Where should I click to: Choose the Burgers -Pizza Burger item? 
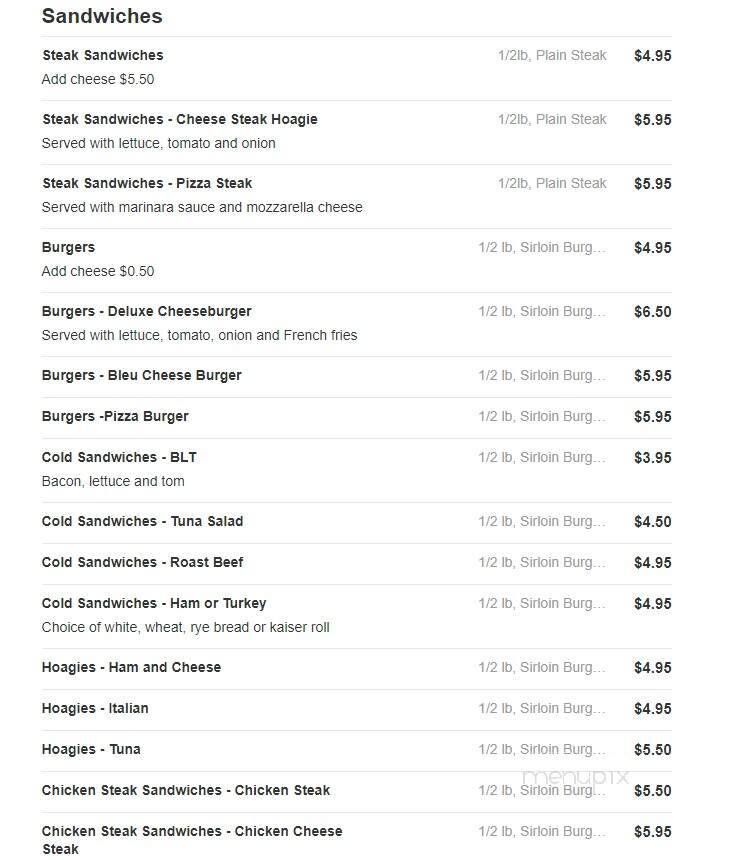(x=115, y=416)
